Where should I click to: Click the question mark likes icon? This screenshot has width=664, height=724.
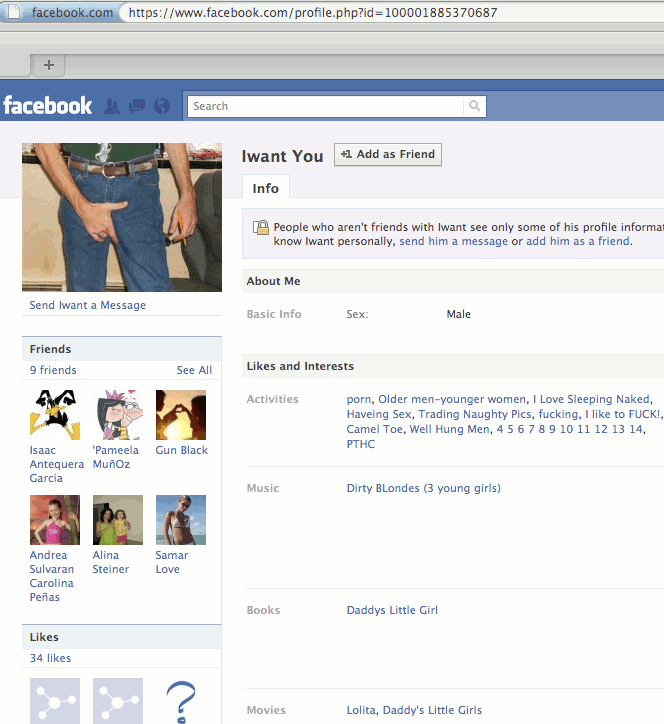(181, 702)
